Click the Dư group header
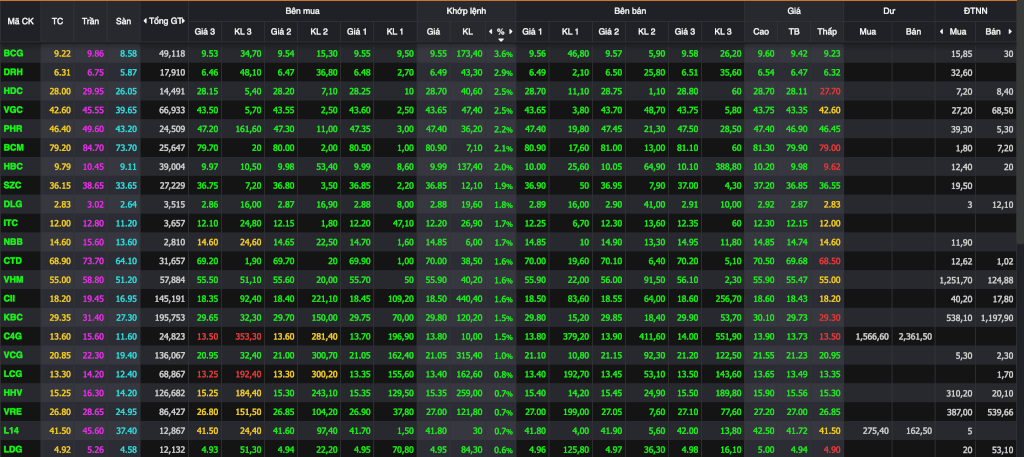This screenshot has height=457, width=1024. [x=889, y=11]
